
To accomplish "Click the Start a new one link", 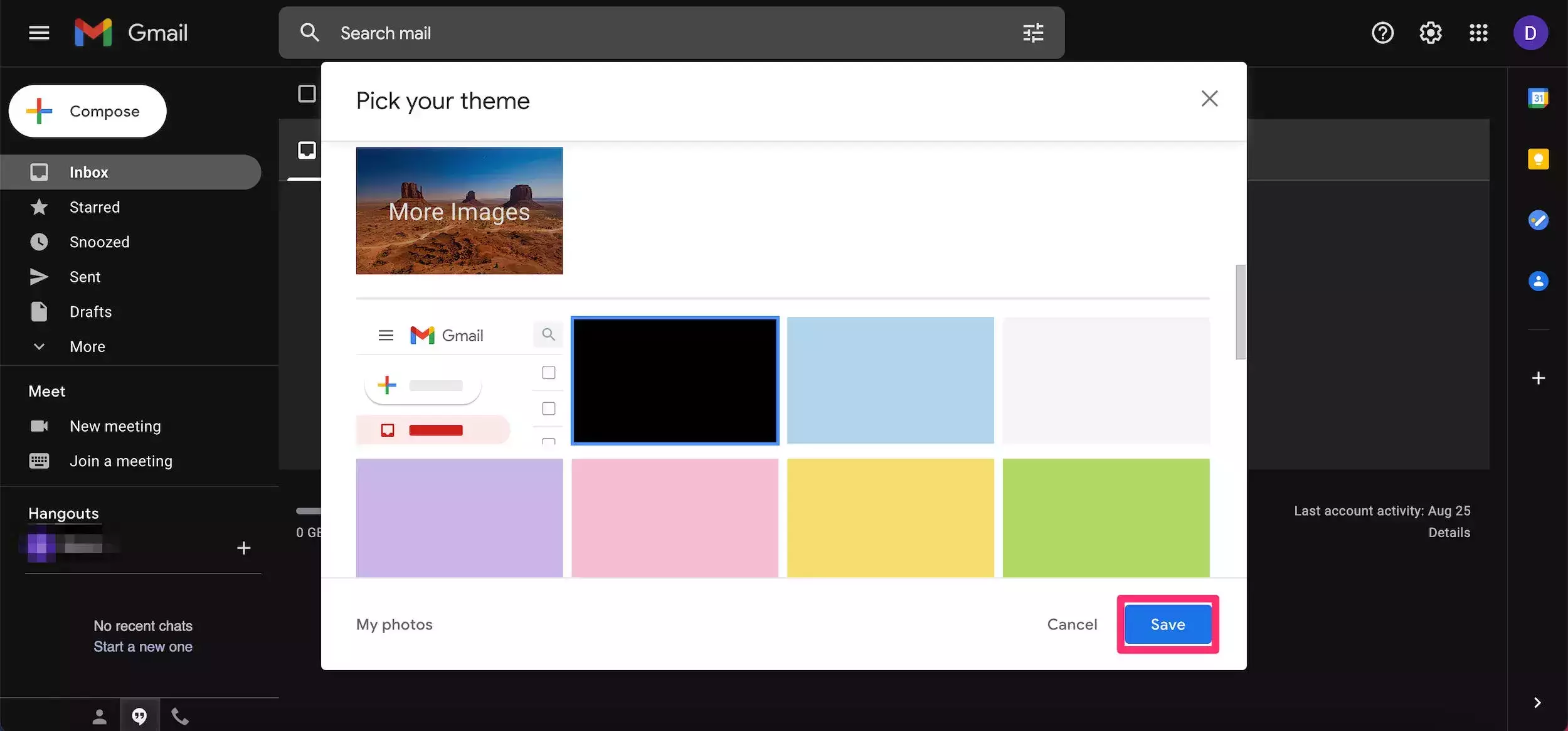I will pos(143,647).
